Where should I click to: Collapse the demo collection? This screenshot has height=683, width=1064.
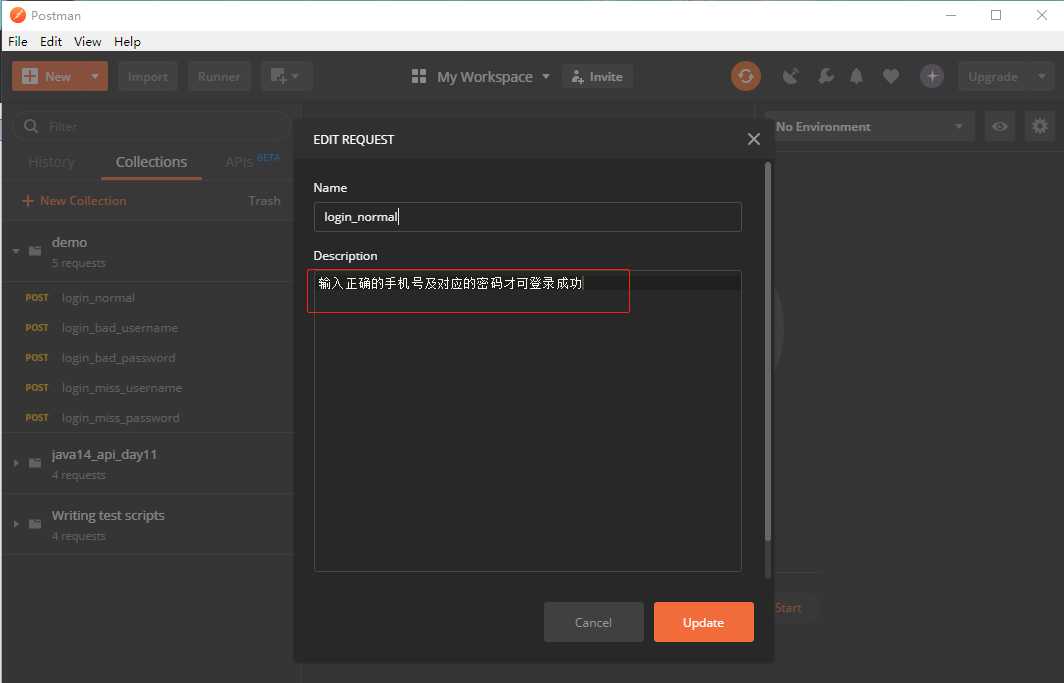(x=16, y=251)
